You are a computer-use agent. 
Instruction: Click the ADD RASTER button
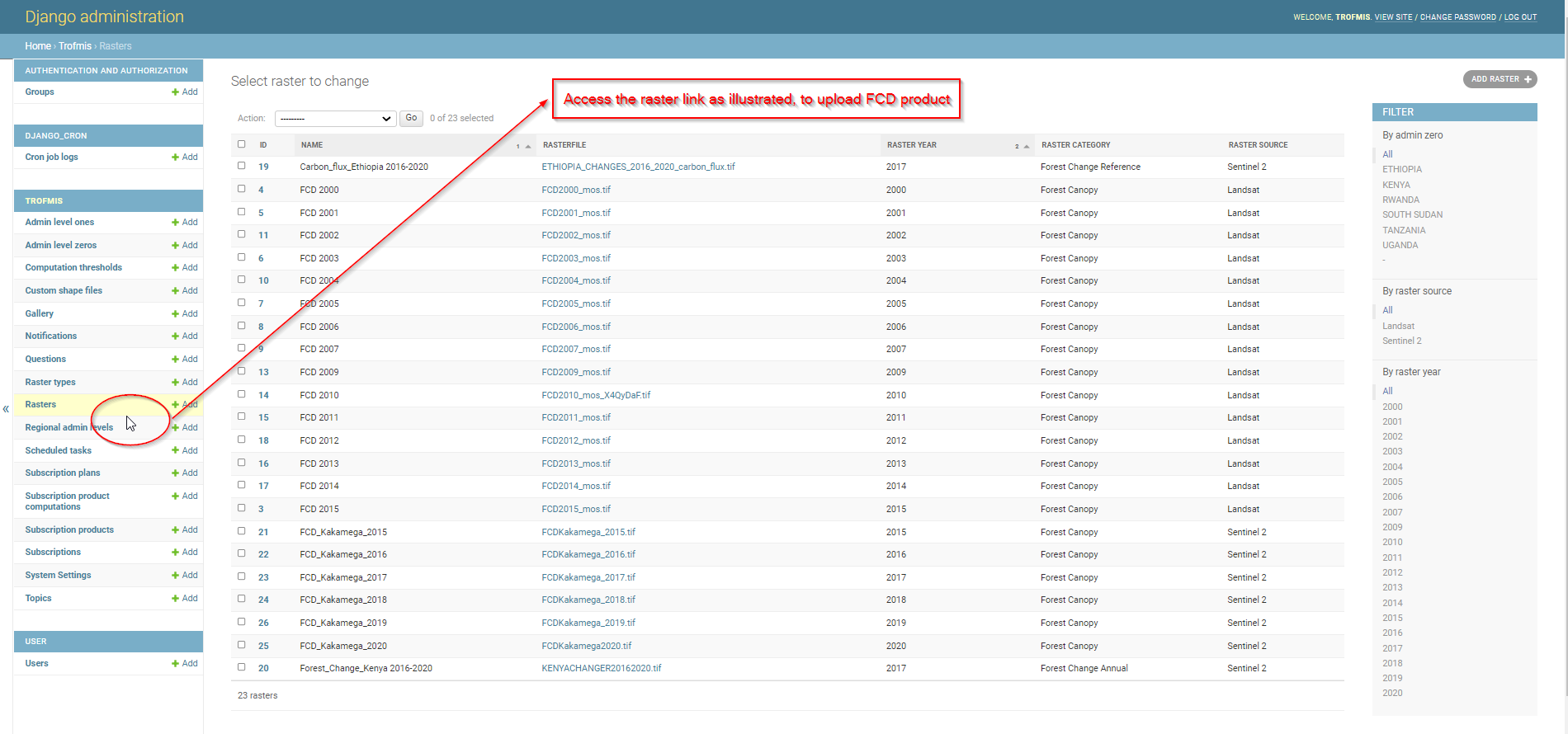pos(1500,79)
